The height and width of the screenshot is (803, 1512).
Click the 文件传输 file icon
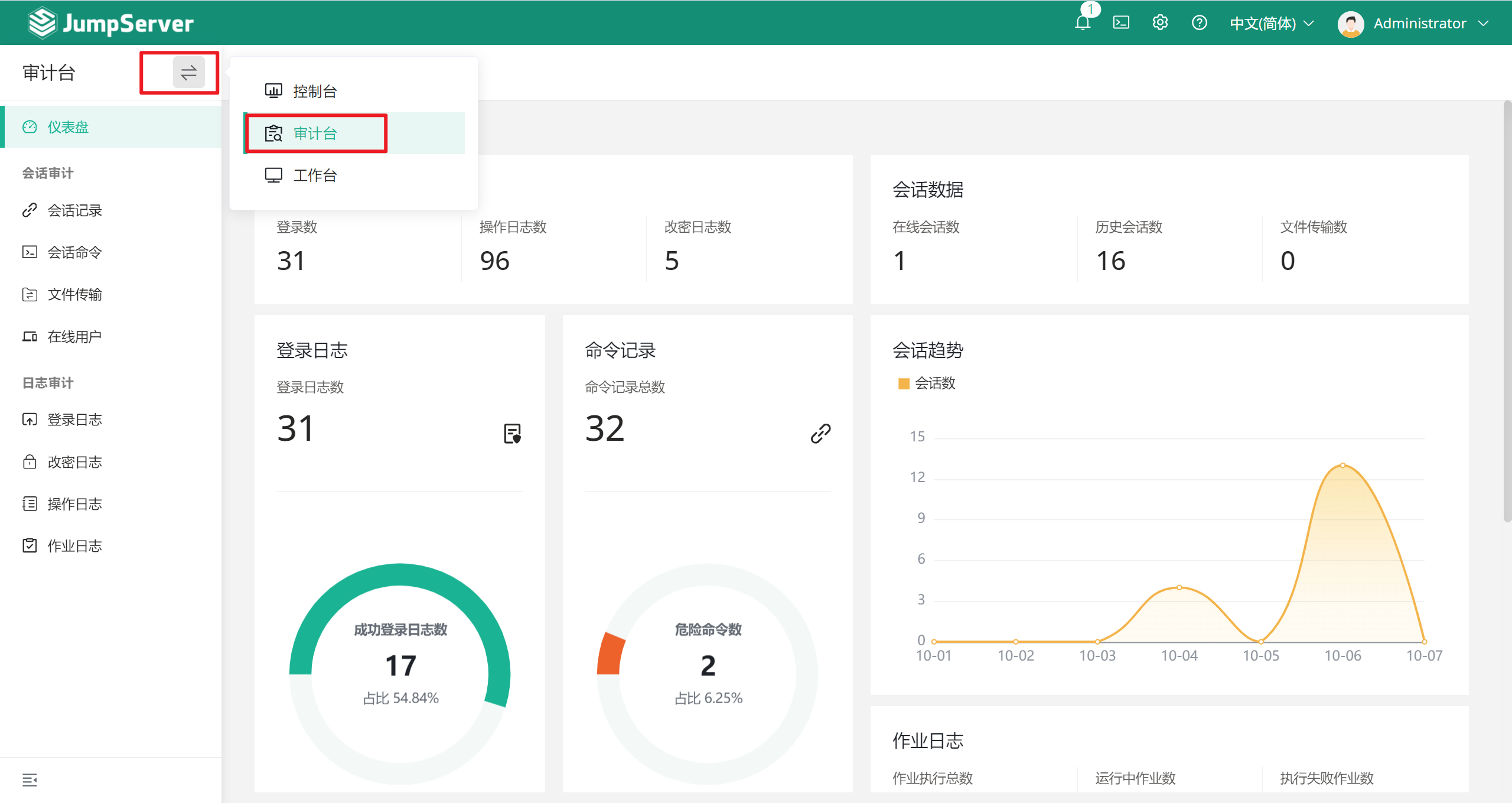coord(30,294)
